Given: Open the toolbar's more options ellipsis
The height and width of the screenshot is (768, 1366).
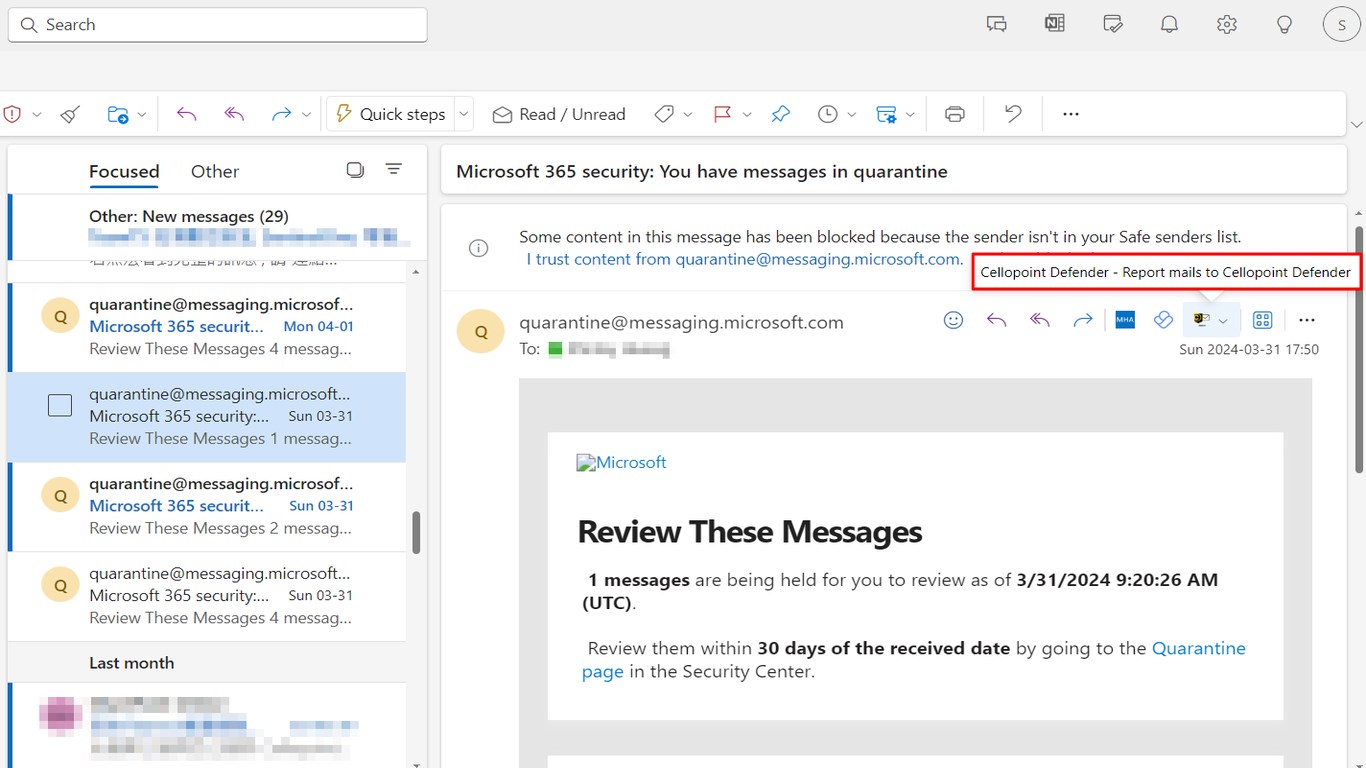Looking at the screenshot, I should [x=1071, y=114].
